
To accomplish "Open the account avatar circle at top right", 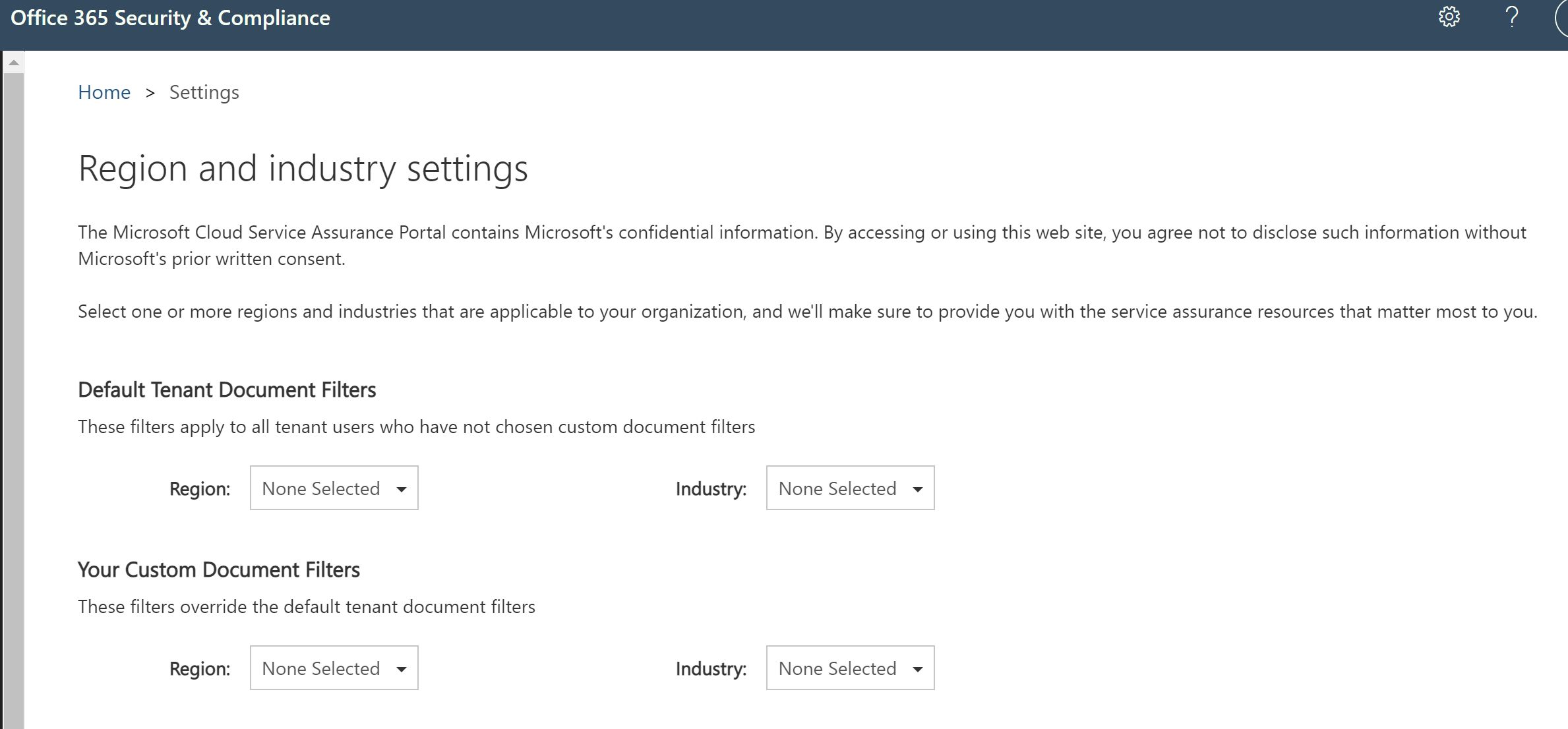I will [x=1563, y=18].
